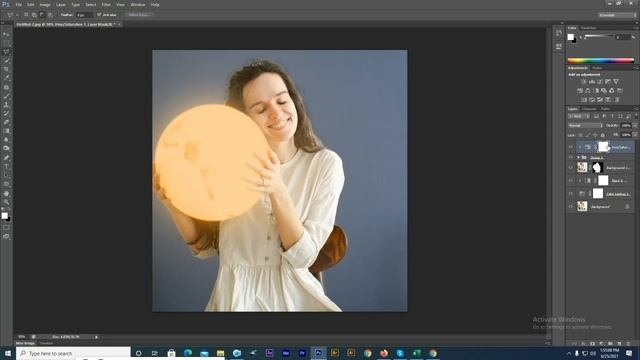
Task: Toggle visibility of Group 1
Action: tap(571, 157)
